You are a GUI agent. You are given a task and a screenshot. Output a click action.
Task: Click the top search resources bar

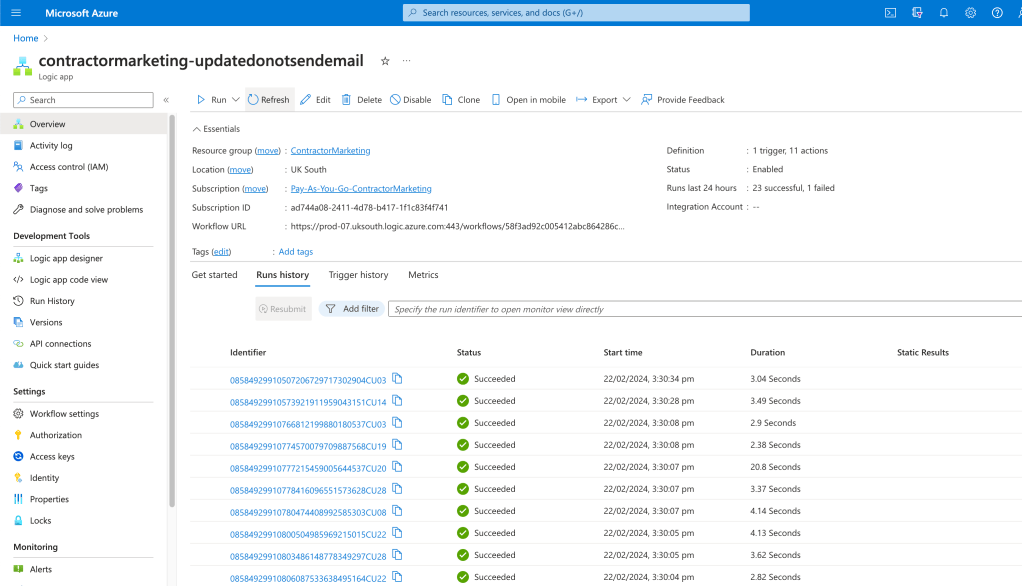pyautogui.click(x=576, y=12)
